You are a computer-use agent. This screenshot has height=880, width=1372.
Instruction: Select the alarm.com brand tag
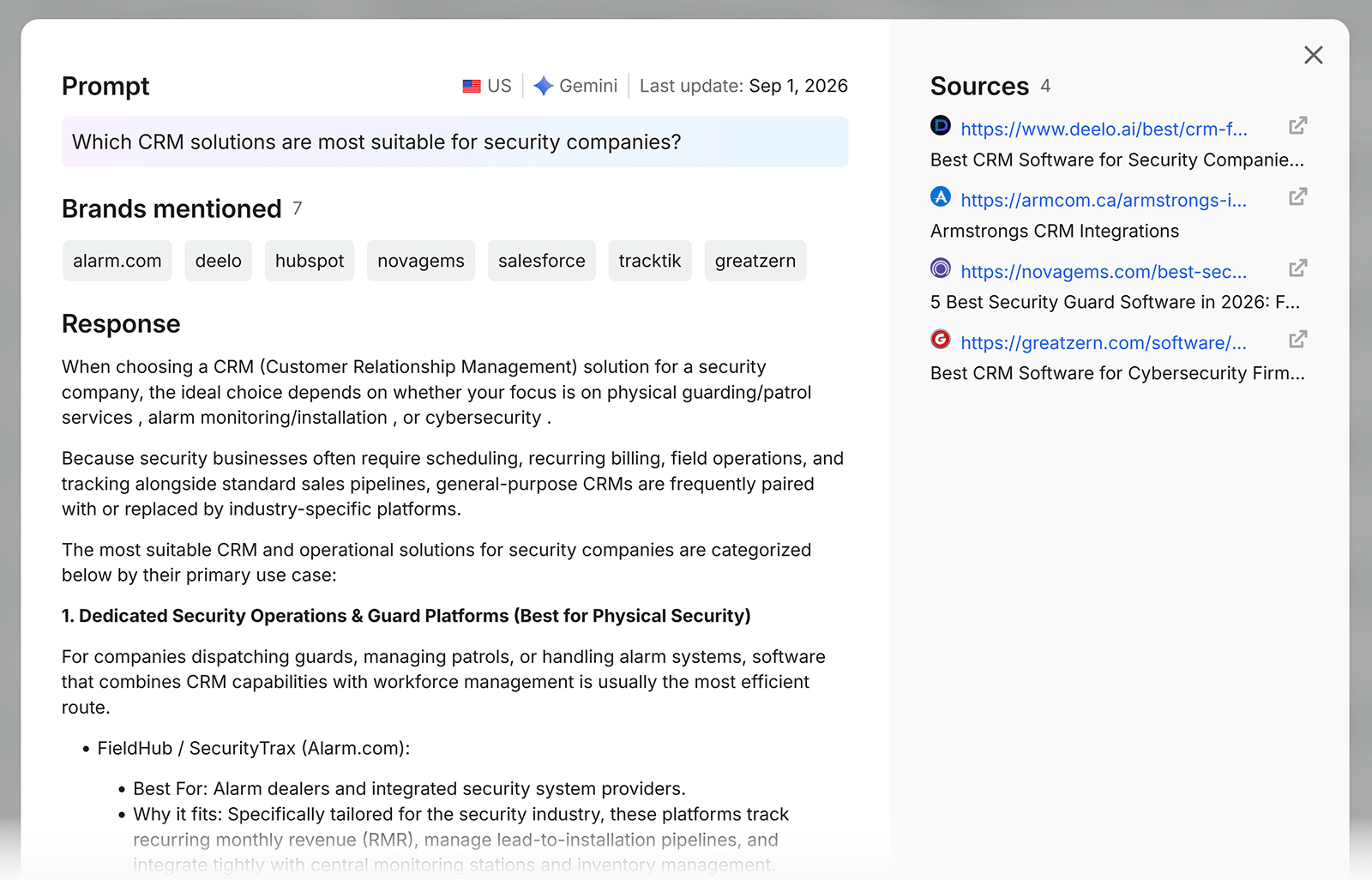pos(117,261)
